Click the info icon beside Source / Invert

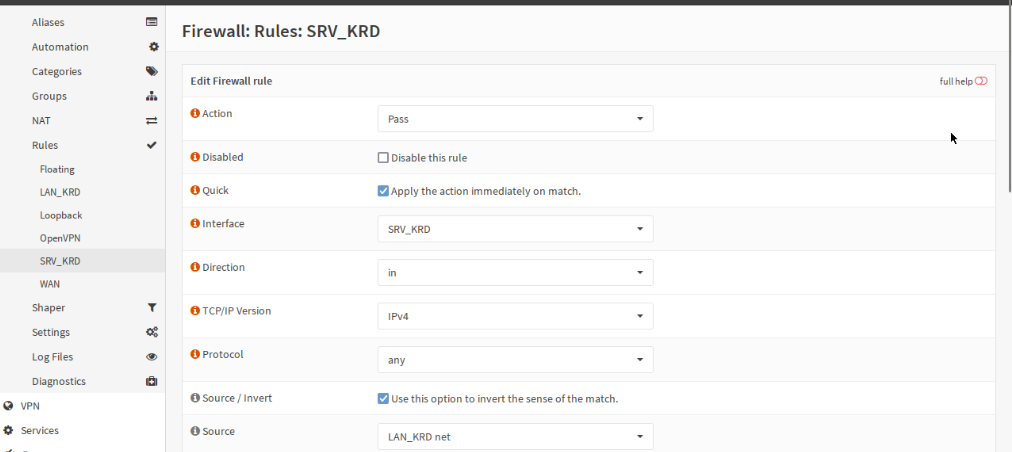pyautogui.click(x=195, y=398)
